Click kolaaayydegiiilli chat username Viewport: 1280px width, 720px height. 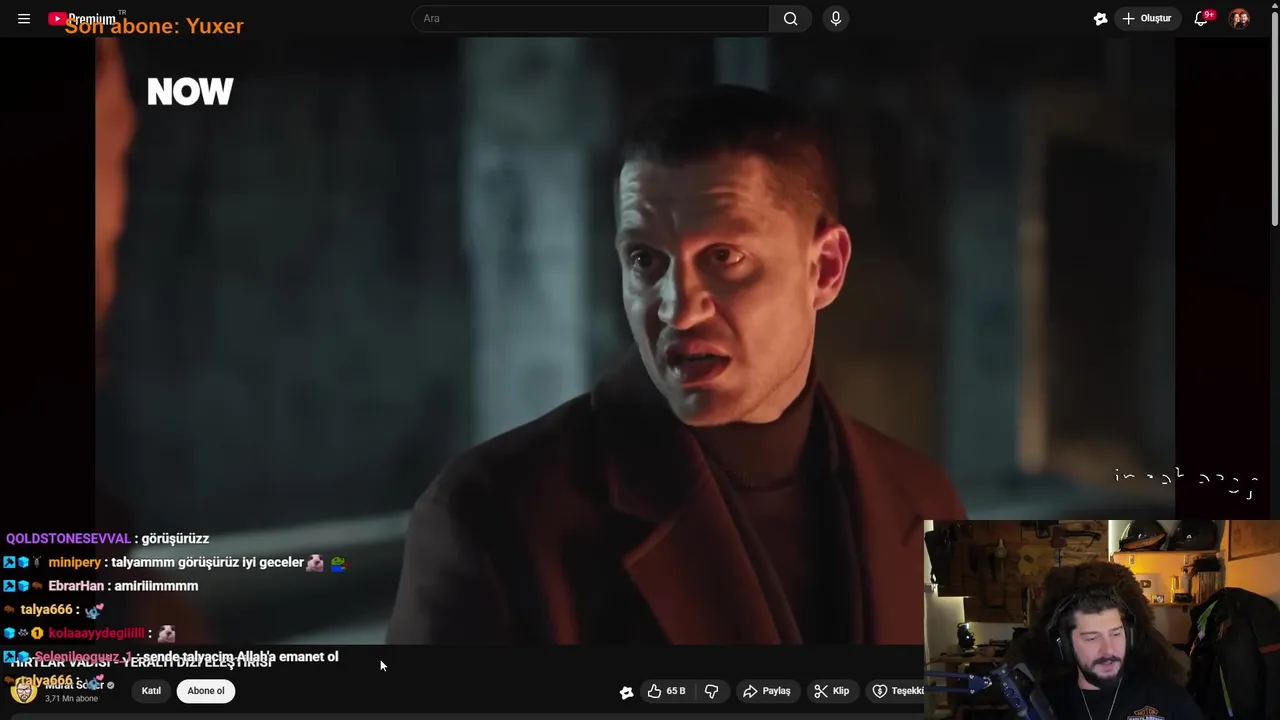(96, 633)
